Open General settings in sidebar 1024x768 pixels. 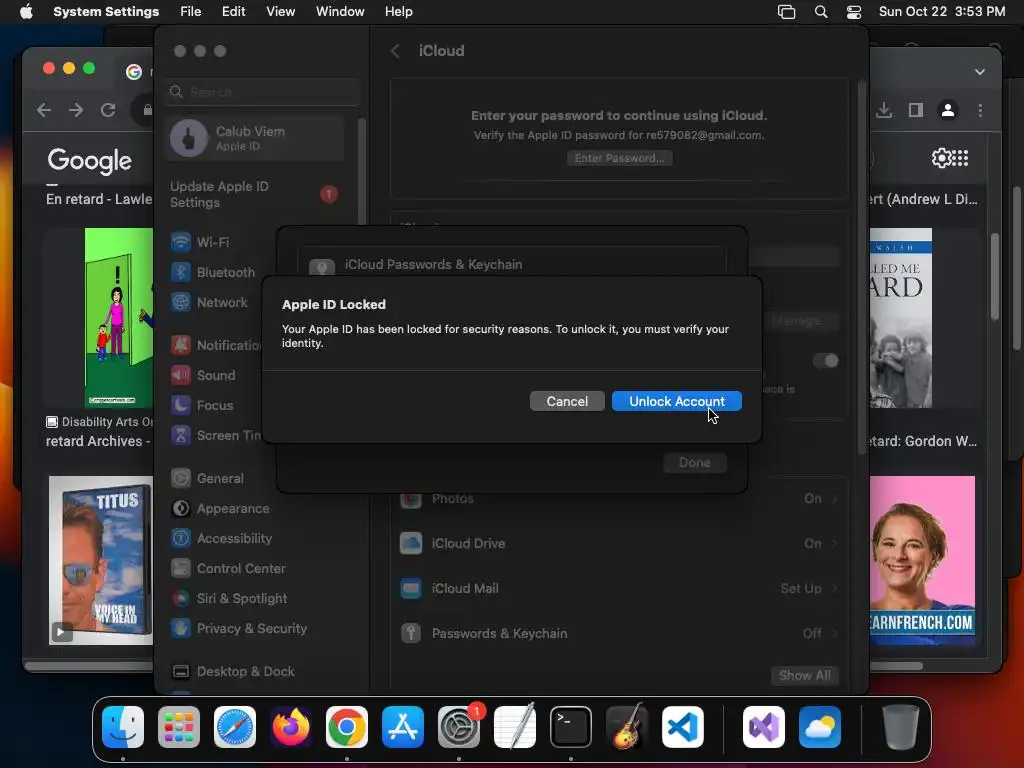[x=219, y=479]
